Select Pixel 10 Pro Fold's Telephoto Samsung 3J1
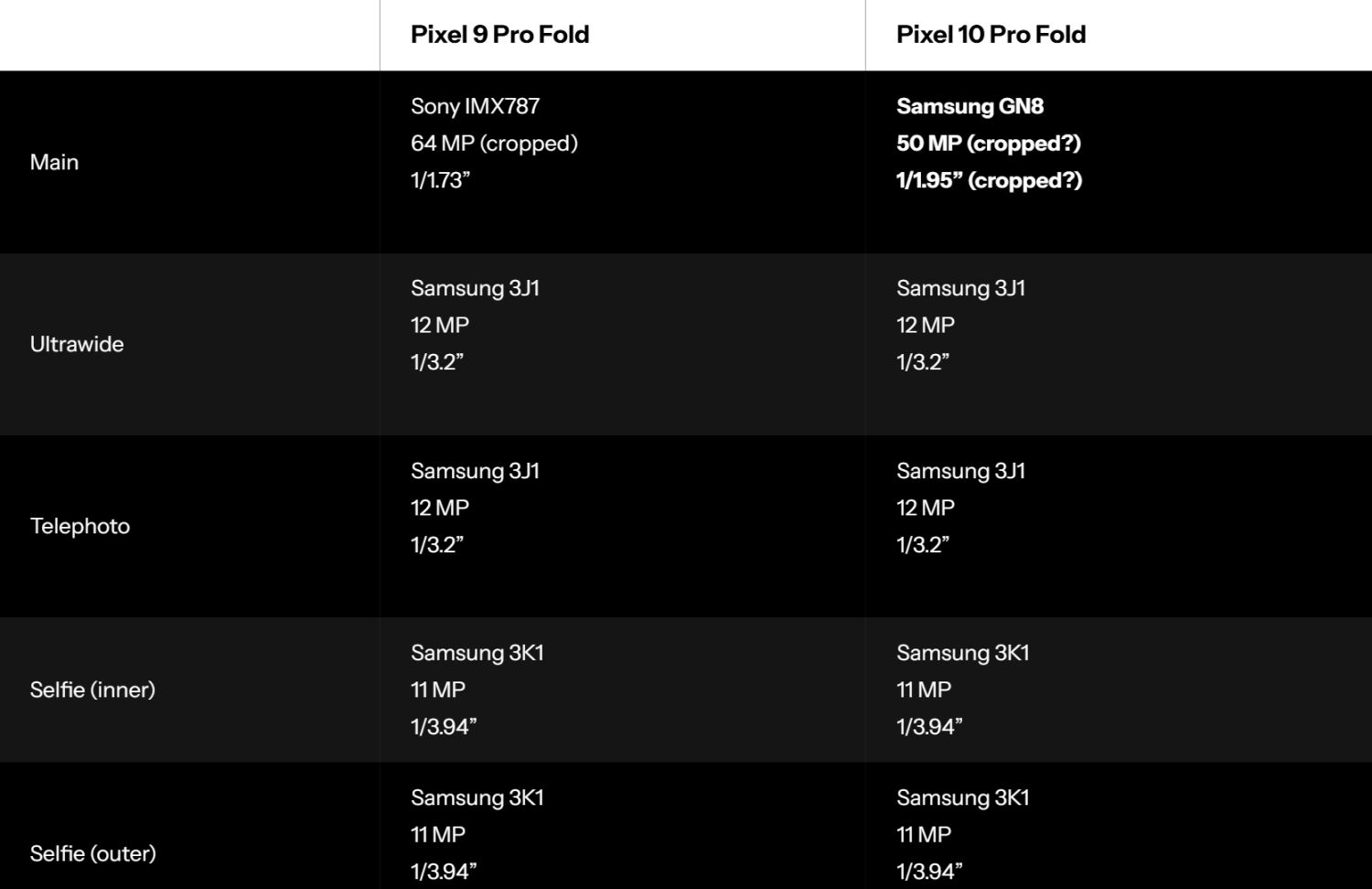This screenshot has height=889, width=1372. (960, 471)
